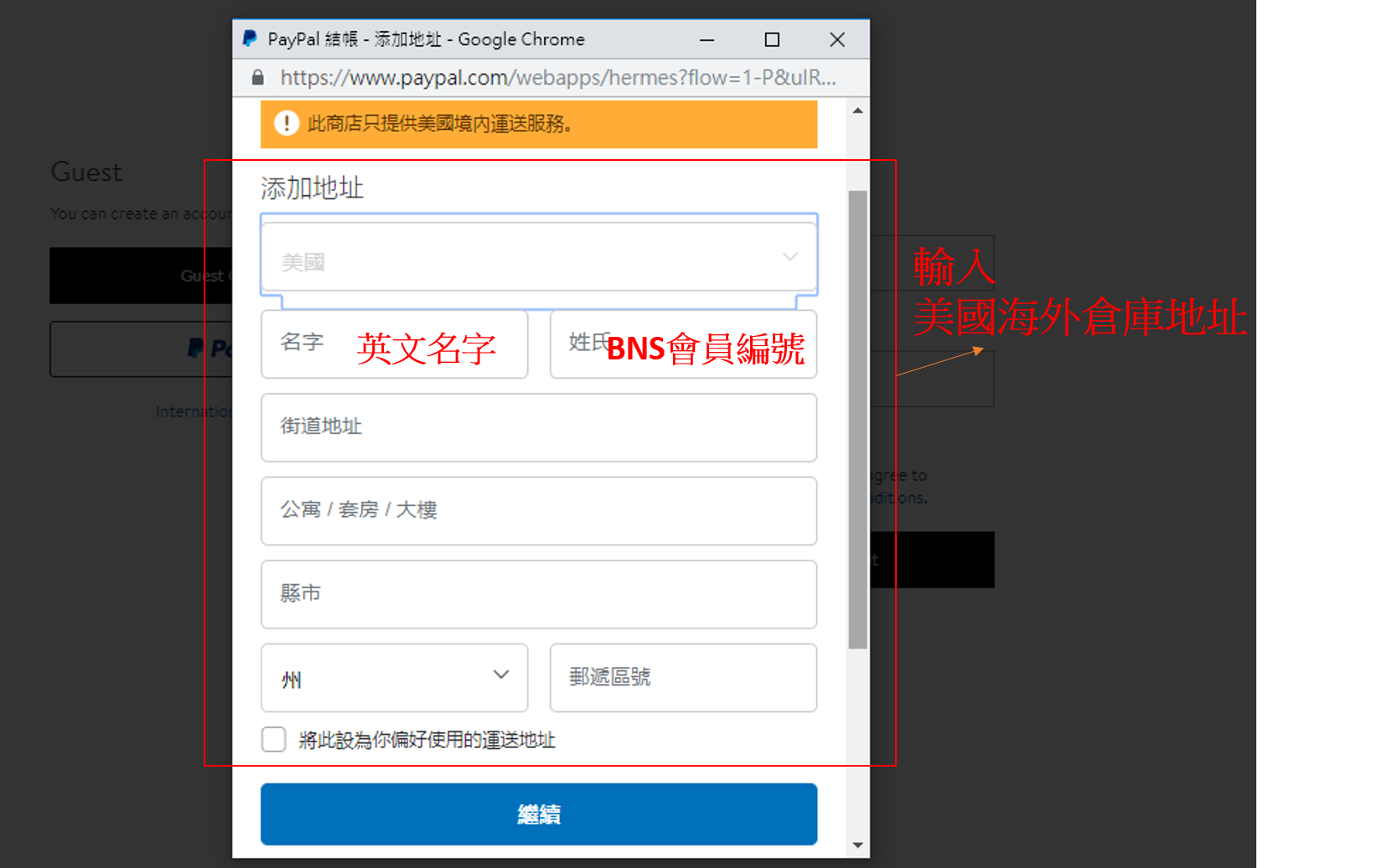Click the 公寓 / 套房 / 大樓 field
Viewport: 1377px width, 868px height.
point(538,510)
